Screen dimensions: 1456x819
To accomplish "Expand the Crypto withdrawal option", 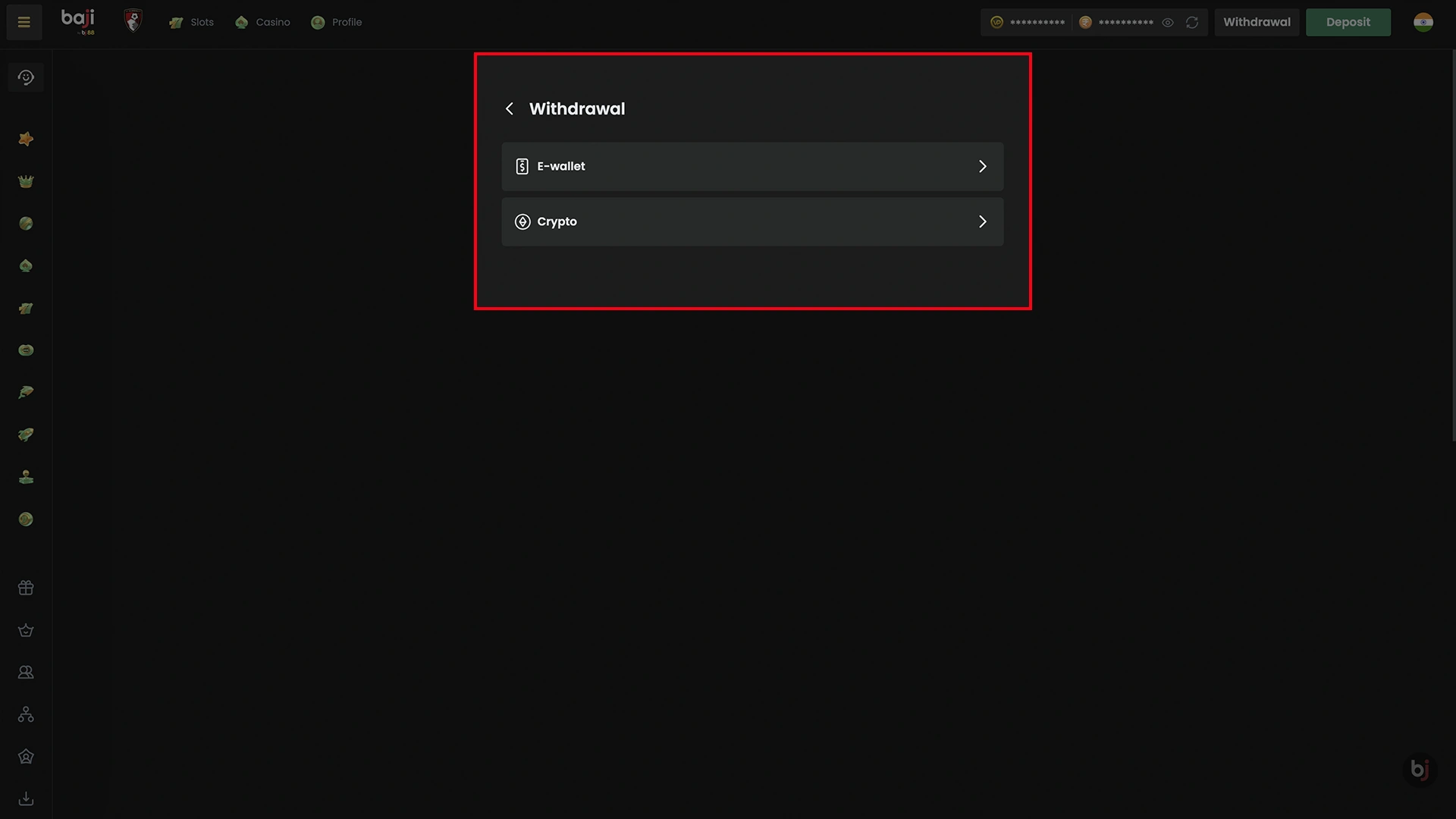I will (752, 221).
